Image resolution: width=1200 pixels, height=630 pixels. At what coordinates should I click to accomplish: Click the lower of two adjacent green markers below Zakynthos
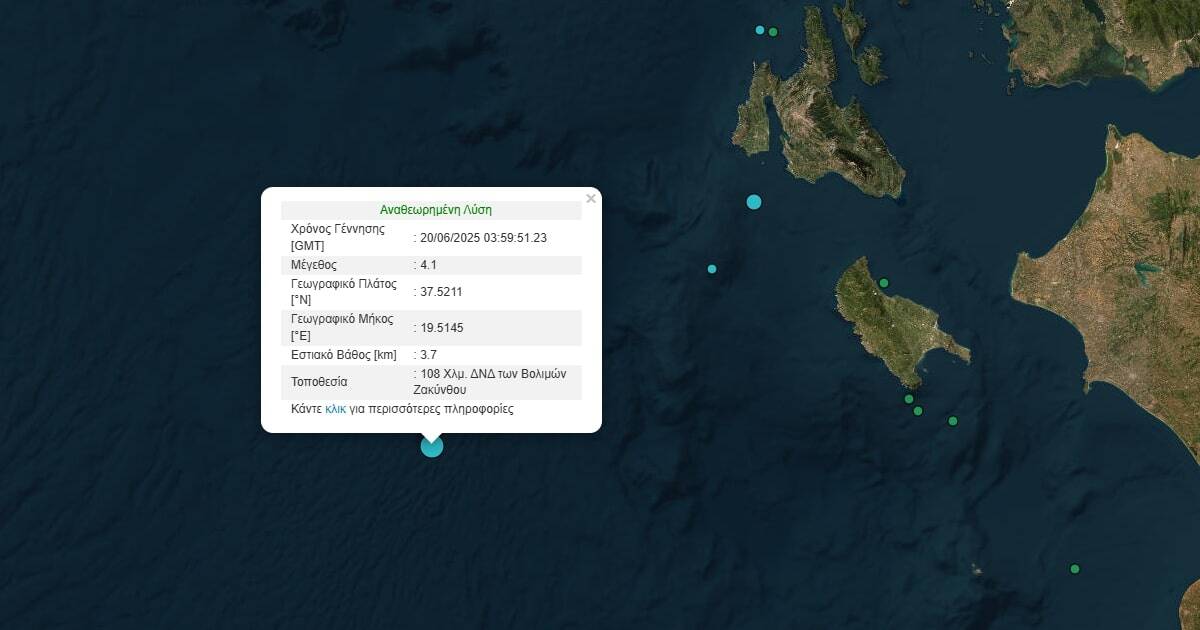(x=918, y=411)
